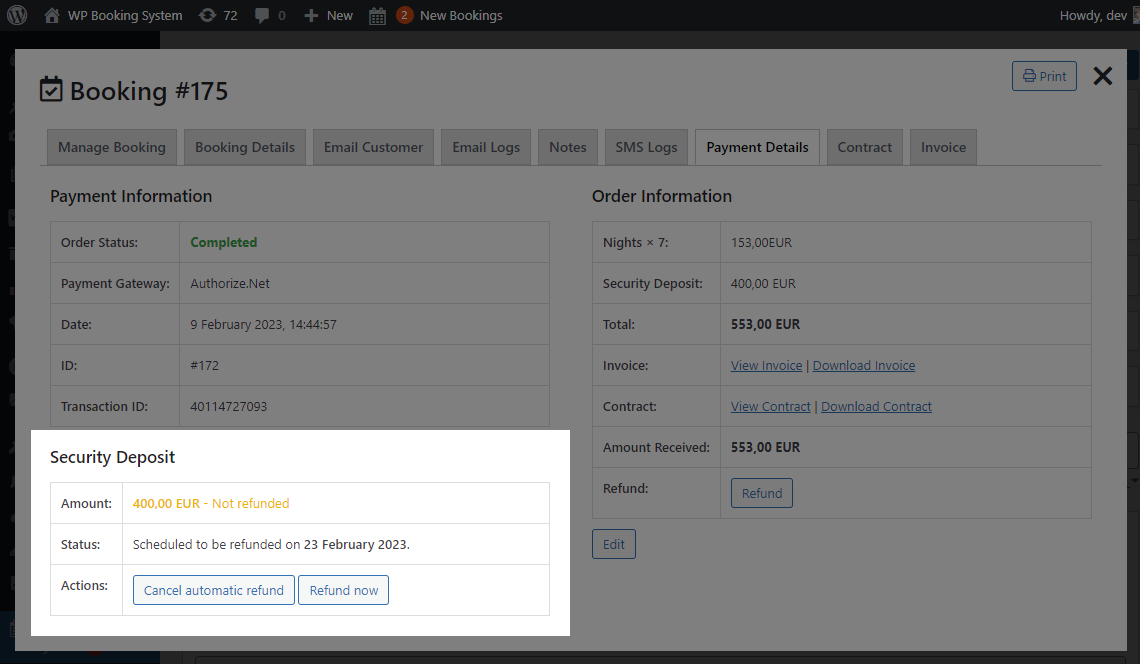The image size is (1140, 664).
Task: Click Cancel automatic refund button
Action: click(x=214, y=590)
